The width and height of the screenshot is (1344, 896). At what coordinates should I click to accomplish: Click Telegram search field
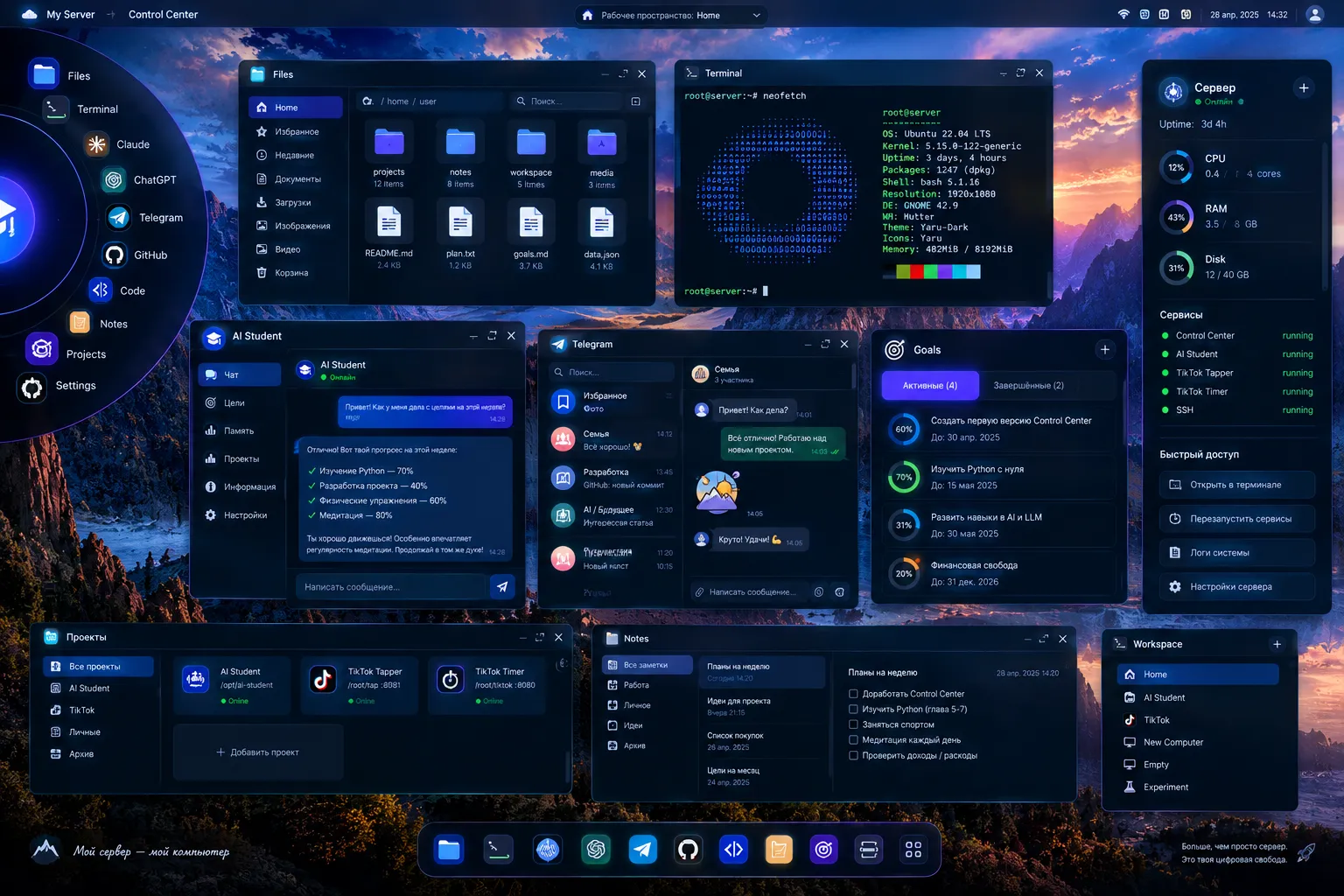[x=612, y=372]
